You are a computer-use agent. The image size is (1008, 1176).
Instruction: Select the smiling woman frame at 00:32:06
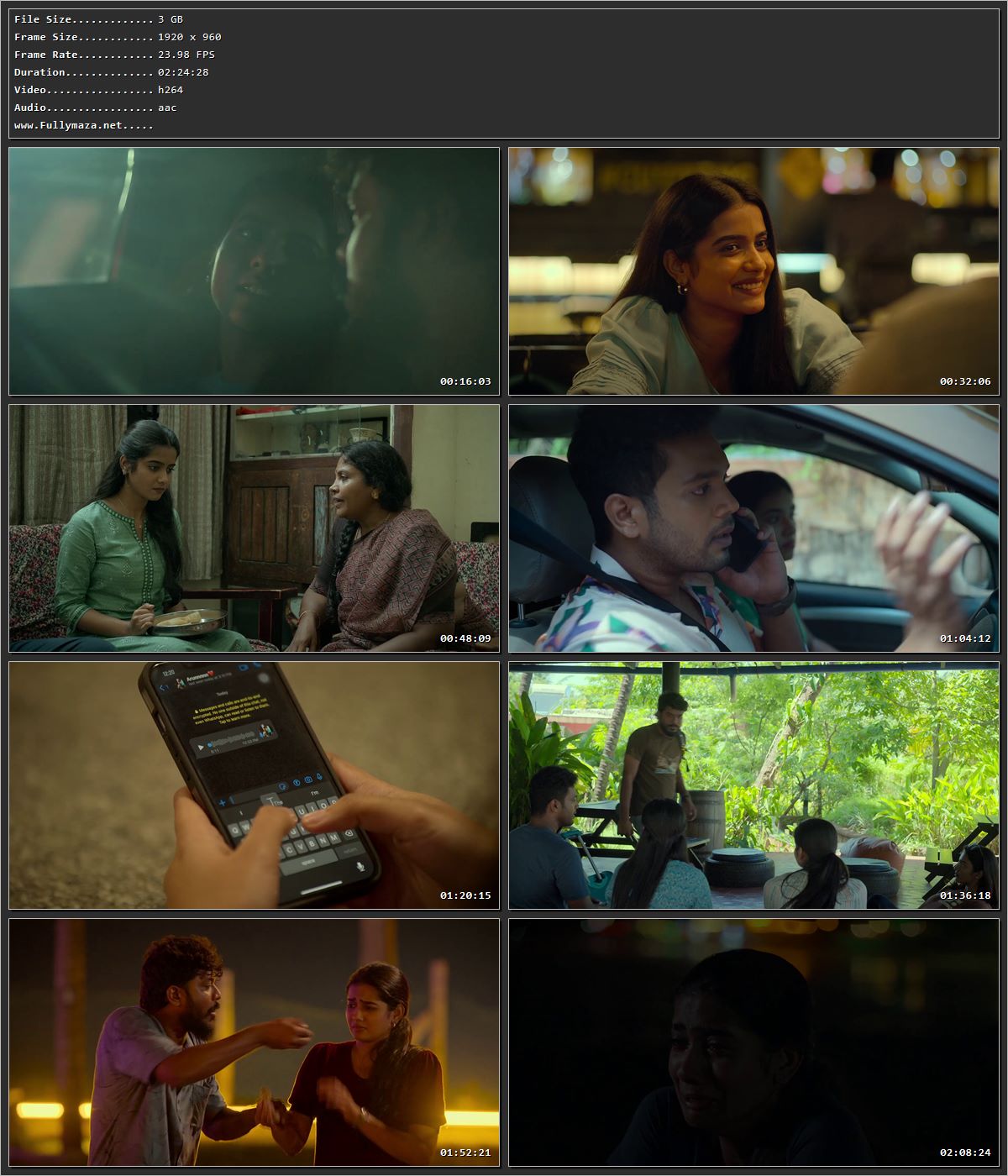click(753, 271)
